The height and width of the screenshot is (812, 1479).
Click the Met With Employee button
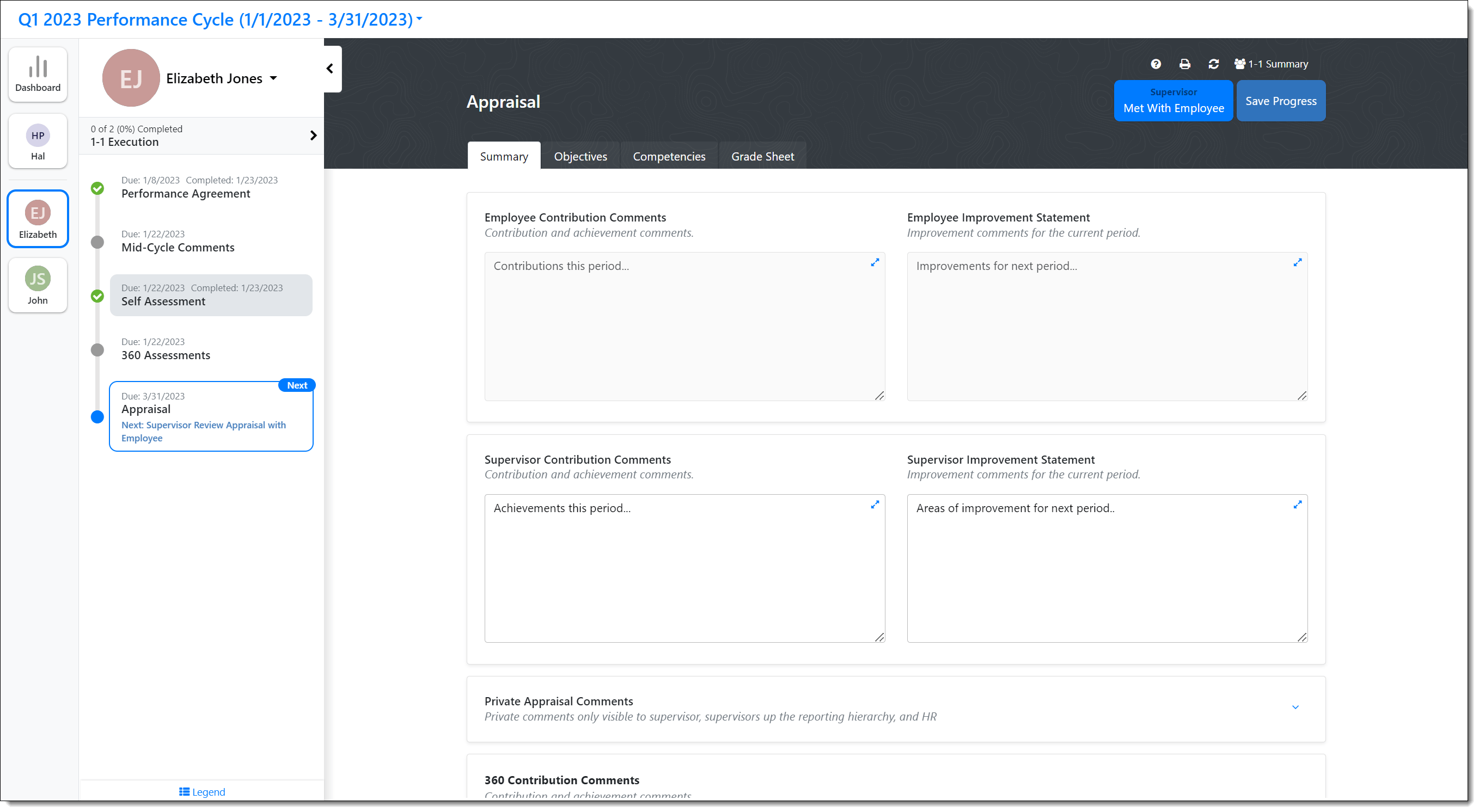(x=1173, y=101)
